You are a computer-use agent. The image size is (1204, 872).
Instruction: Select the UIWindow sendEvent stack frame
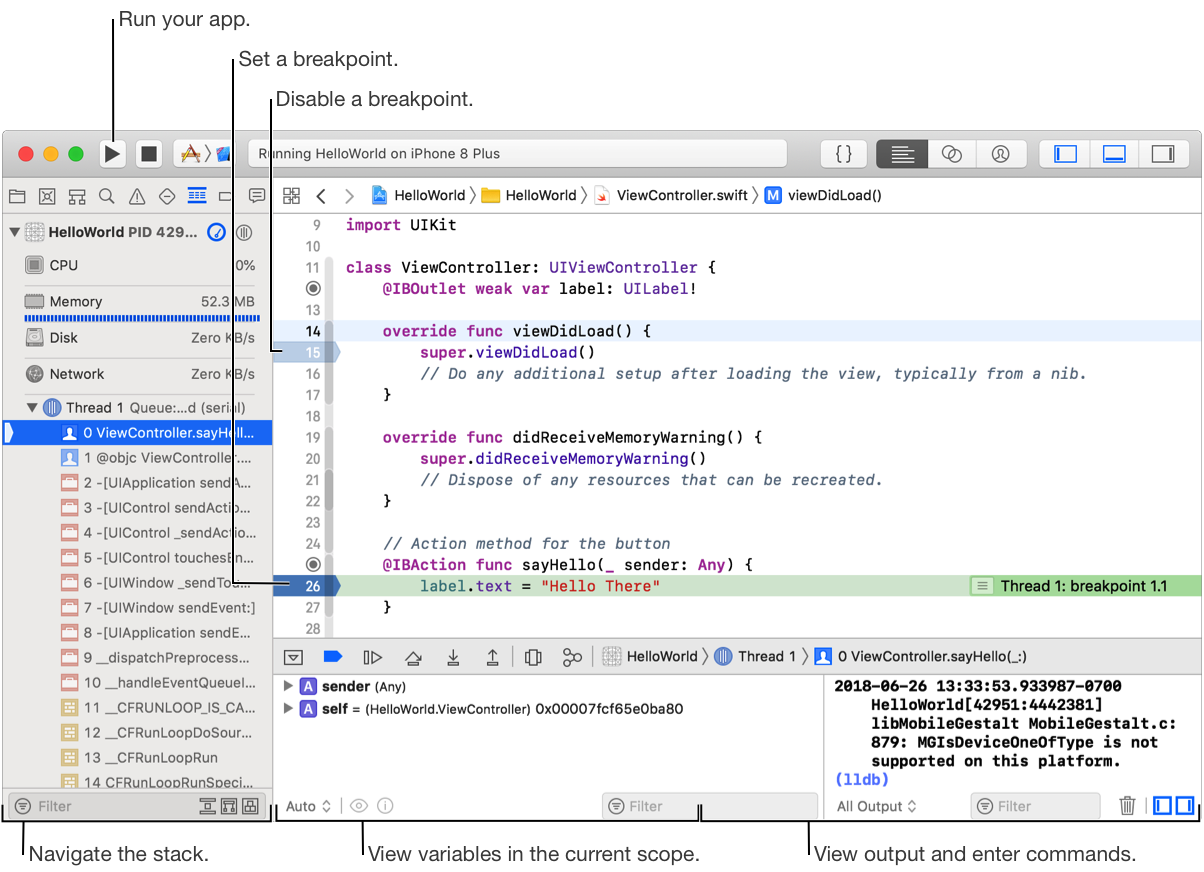pyautogui.click(x=169, y=608)
